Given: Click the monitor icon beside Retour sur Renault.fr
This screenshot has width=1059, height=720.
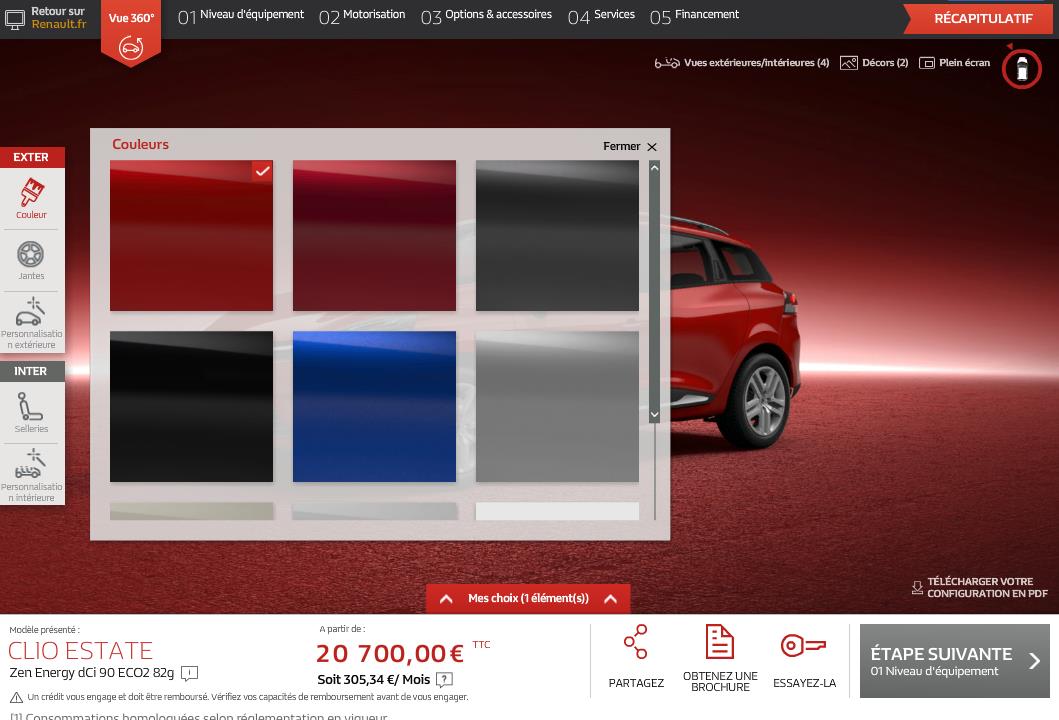Looking at the screenshot, I should point(14,19).
